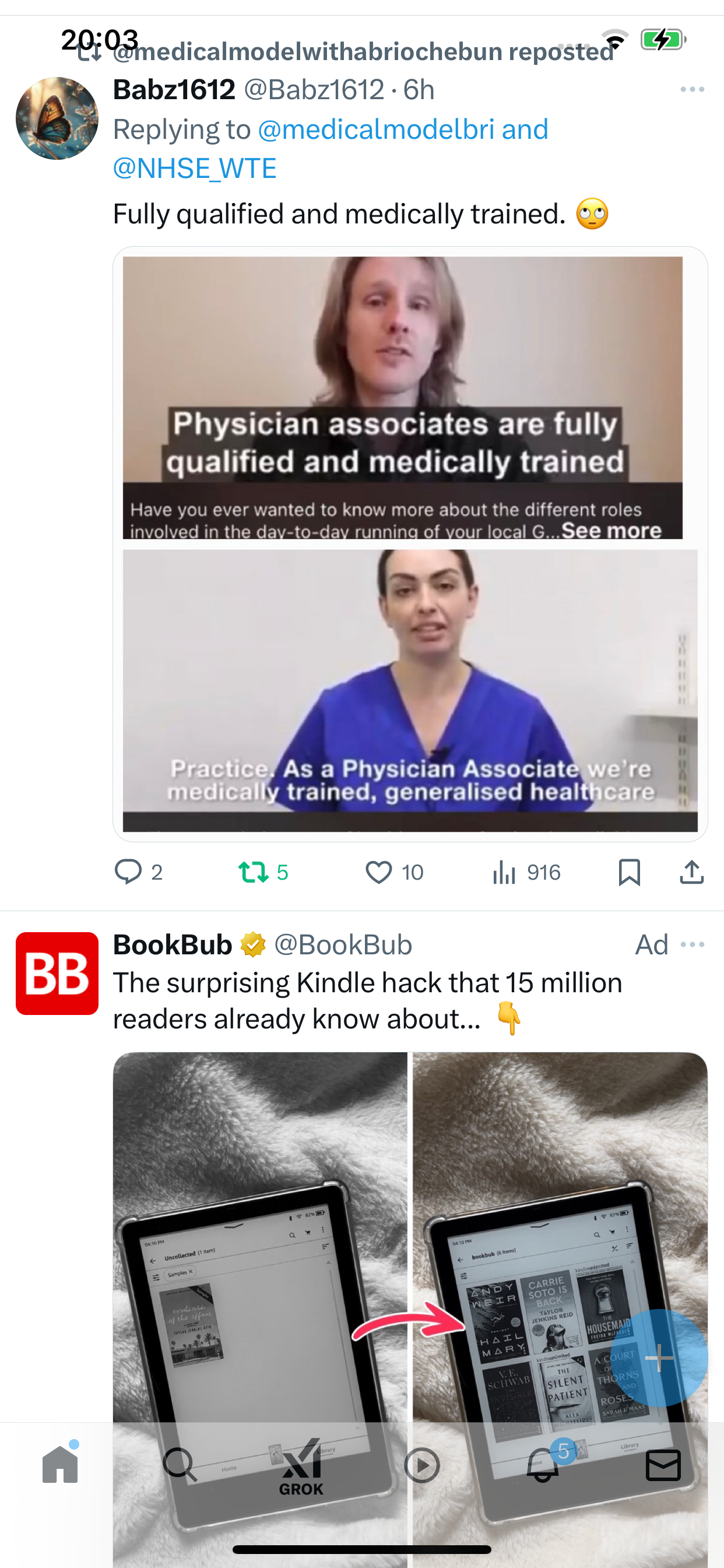Tap the blue compose plus button
Viewport: 724px width, 1568px height.
(x=659, y=1357)
